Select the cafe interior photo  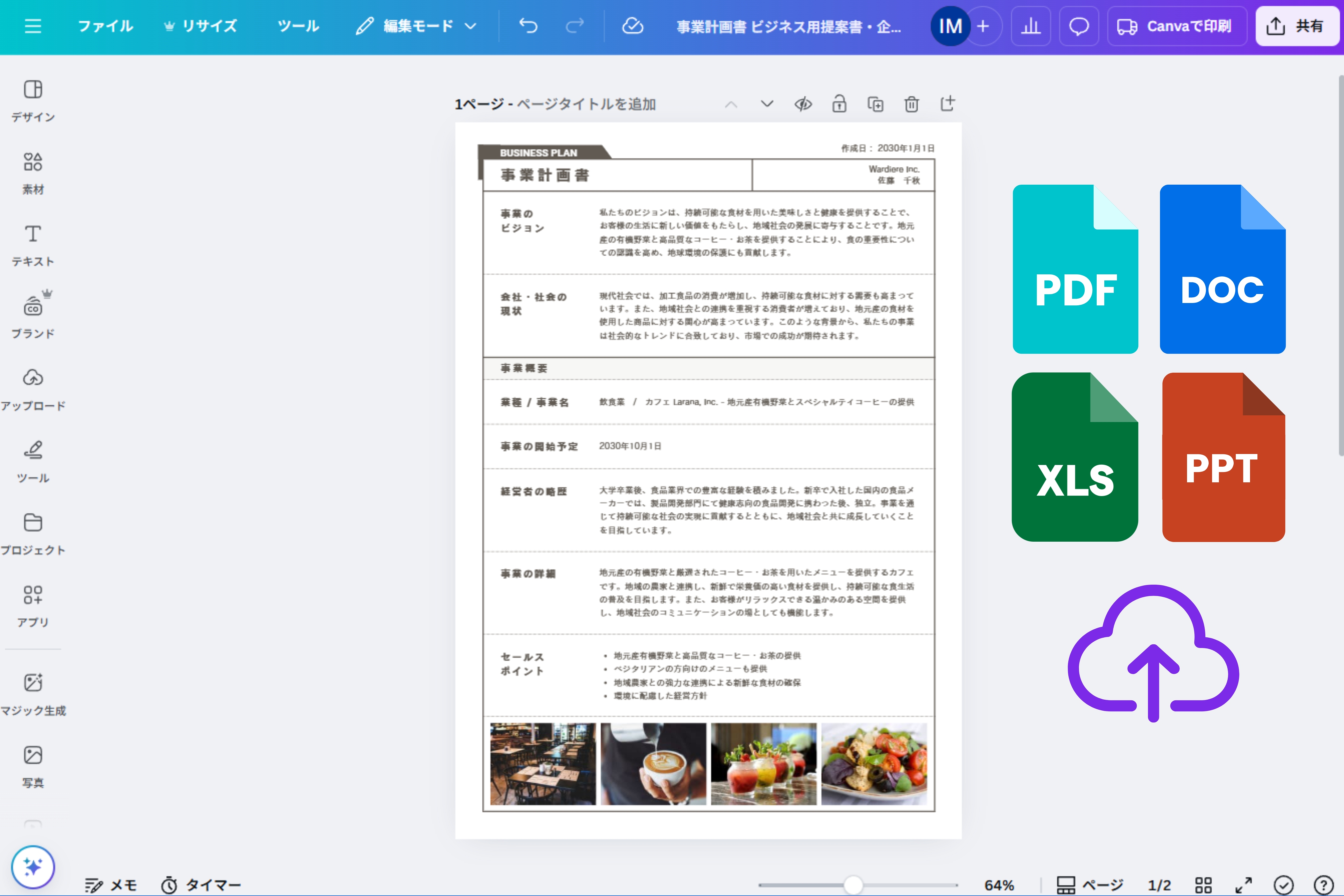coord(543,763)
